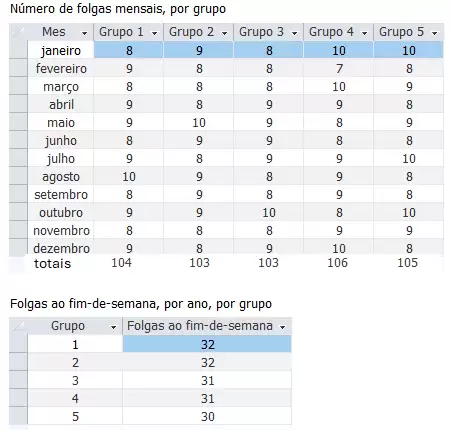Open the Grupo 5 column dropdown arrow
This screenshot has height=430, width=451.
tap(434, 33)
